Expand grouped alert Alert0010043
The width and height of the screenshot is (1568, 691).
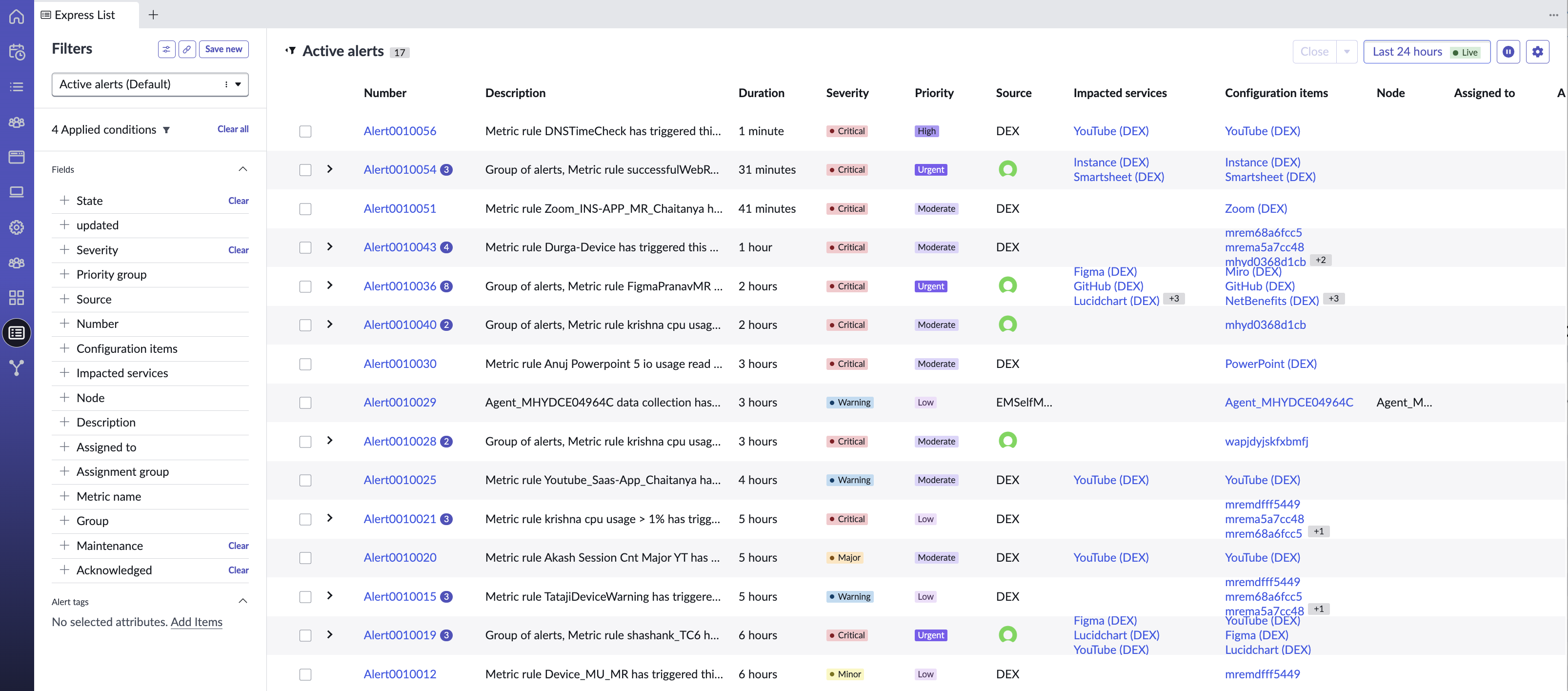(329, 246)
